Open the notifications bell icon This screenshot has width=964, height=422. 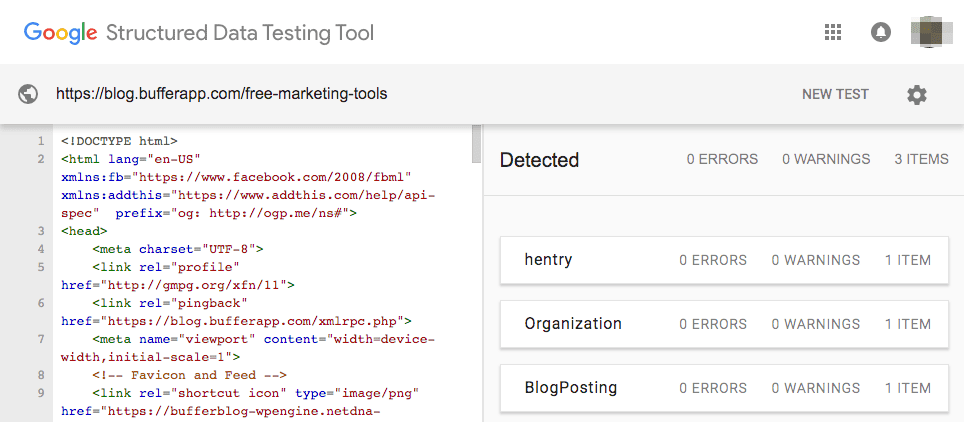click(881, 33)
